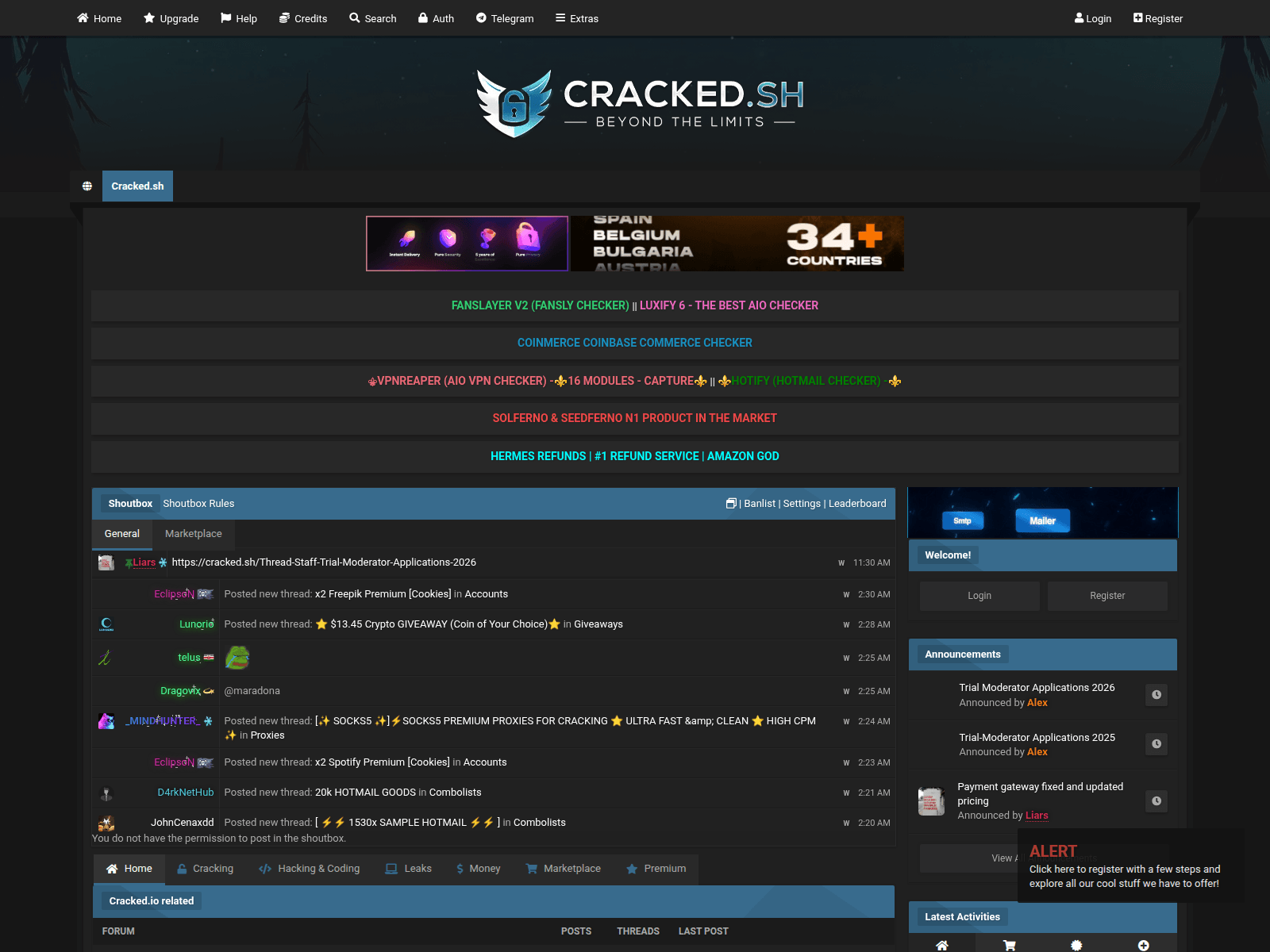Image resolution: width=1270 pixels, height=952 pixels.
Task: Click COINMERCE COINBASE COMMERCE CHECKER link
Action: pyautogui.click(x=635, y=343)
